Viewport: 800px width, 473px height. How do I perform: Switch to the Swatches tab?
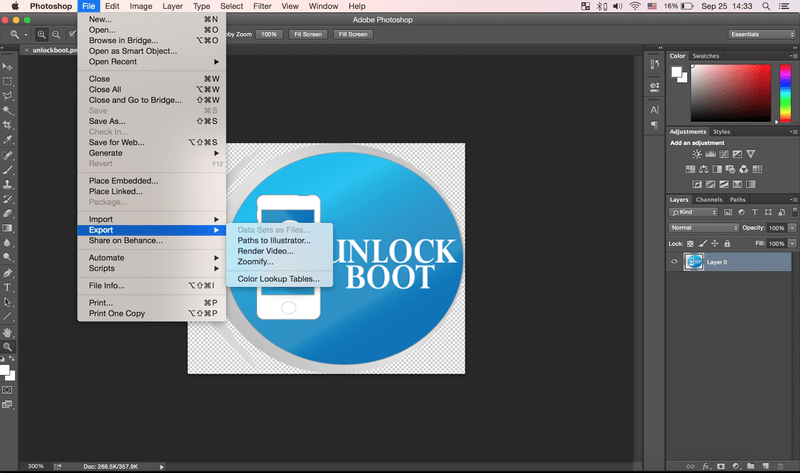[706, 56]
